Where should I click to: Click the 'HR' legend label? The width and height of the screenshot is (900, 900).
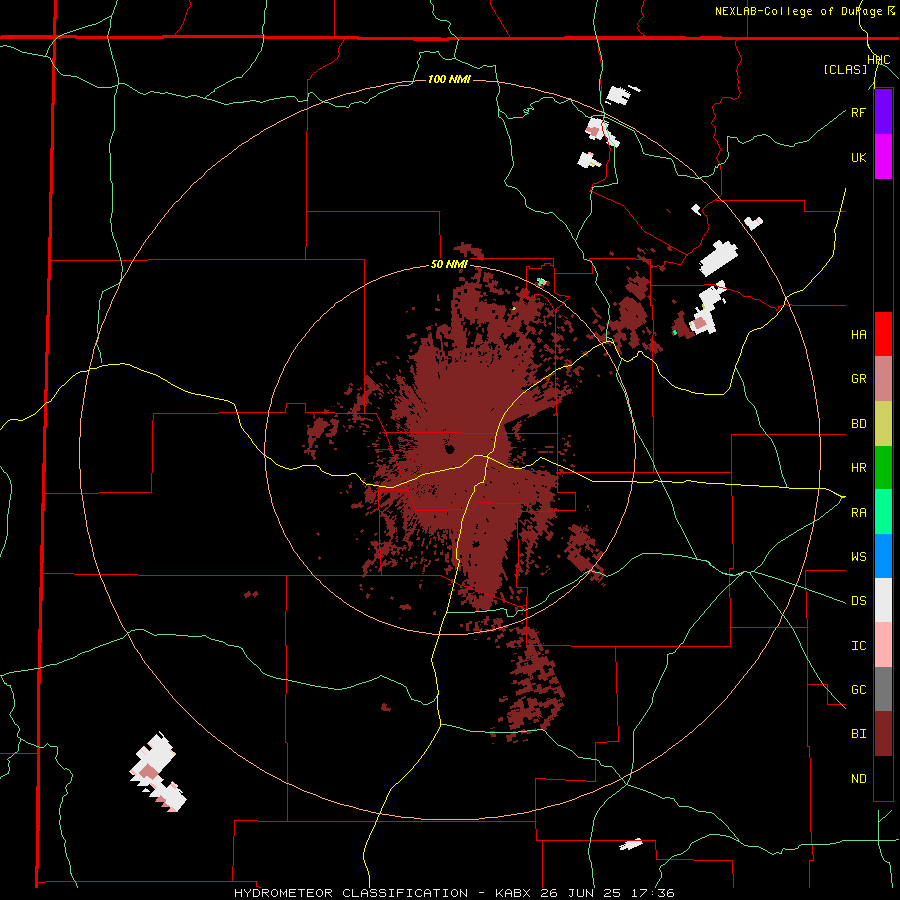coord(858,468)
